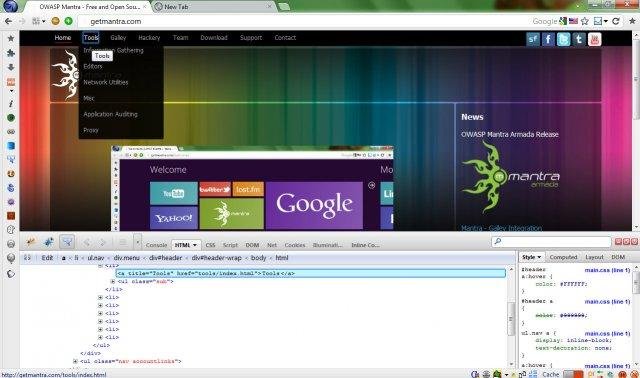Open the dropdown next to grid toolbar icon
Image resolution: width=640 pixels, height=378 pixels.
(x=44, y=21)
